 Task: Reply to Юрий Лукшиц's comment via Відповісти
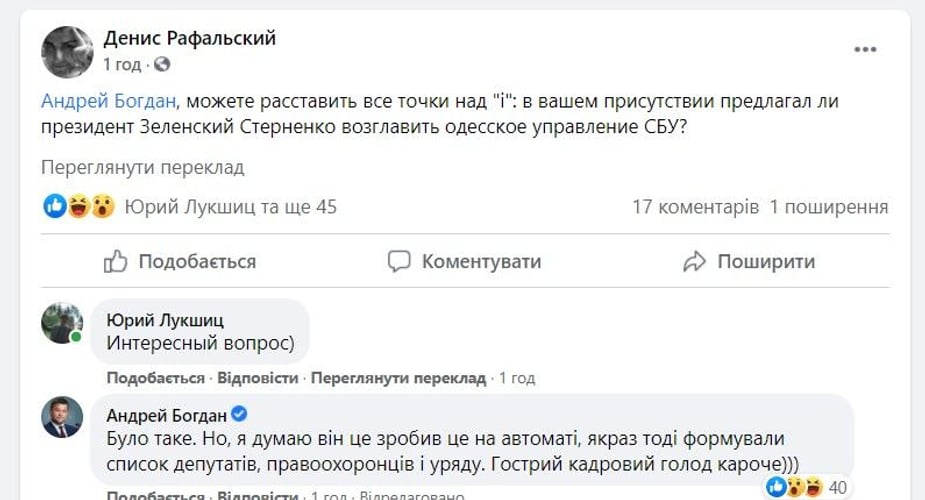coord(258,378)
